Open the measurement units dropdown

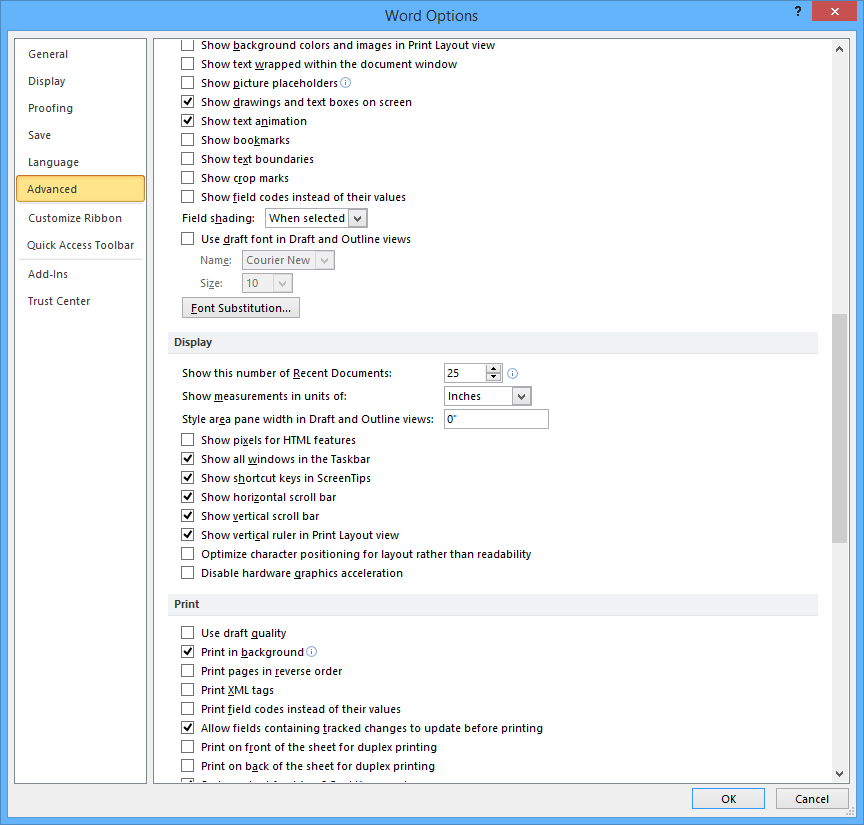tap(520, 395)
